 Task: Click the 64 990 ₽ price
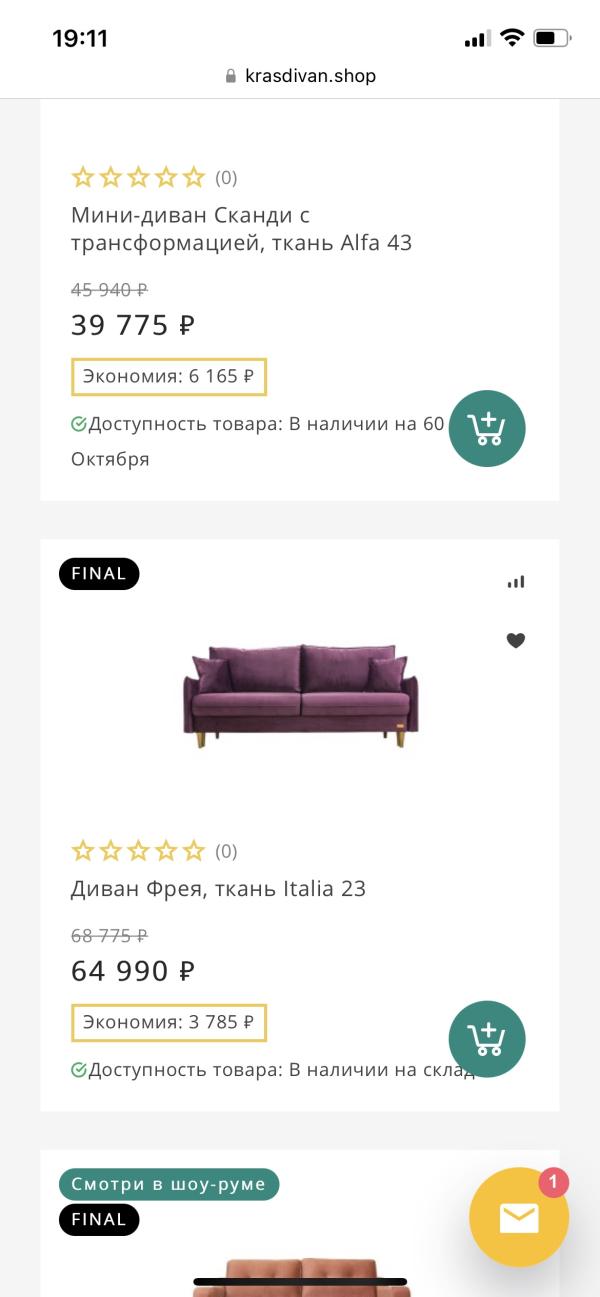click(x=133, y=971)
